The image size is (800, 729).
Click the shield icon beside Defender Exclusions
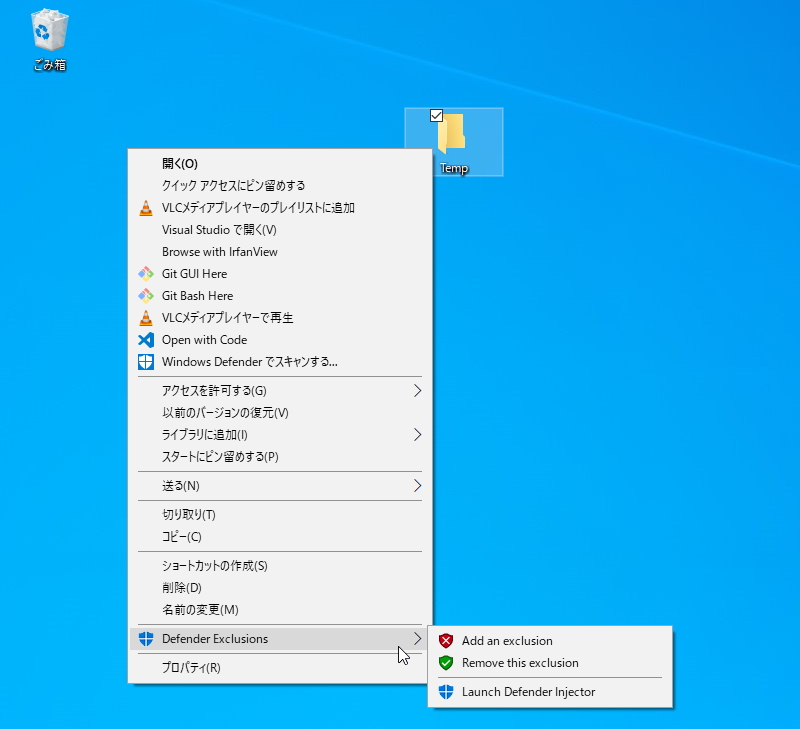(x=146, y=639)
